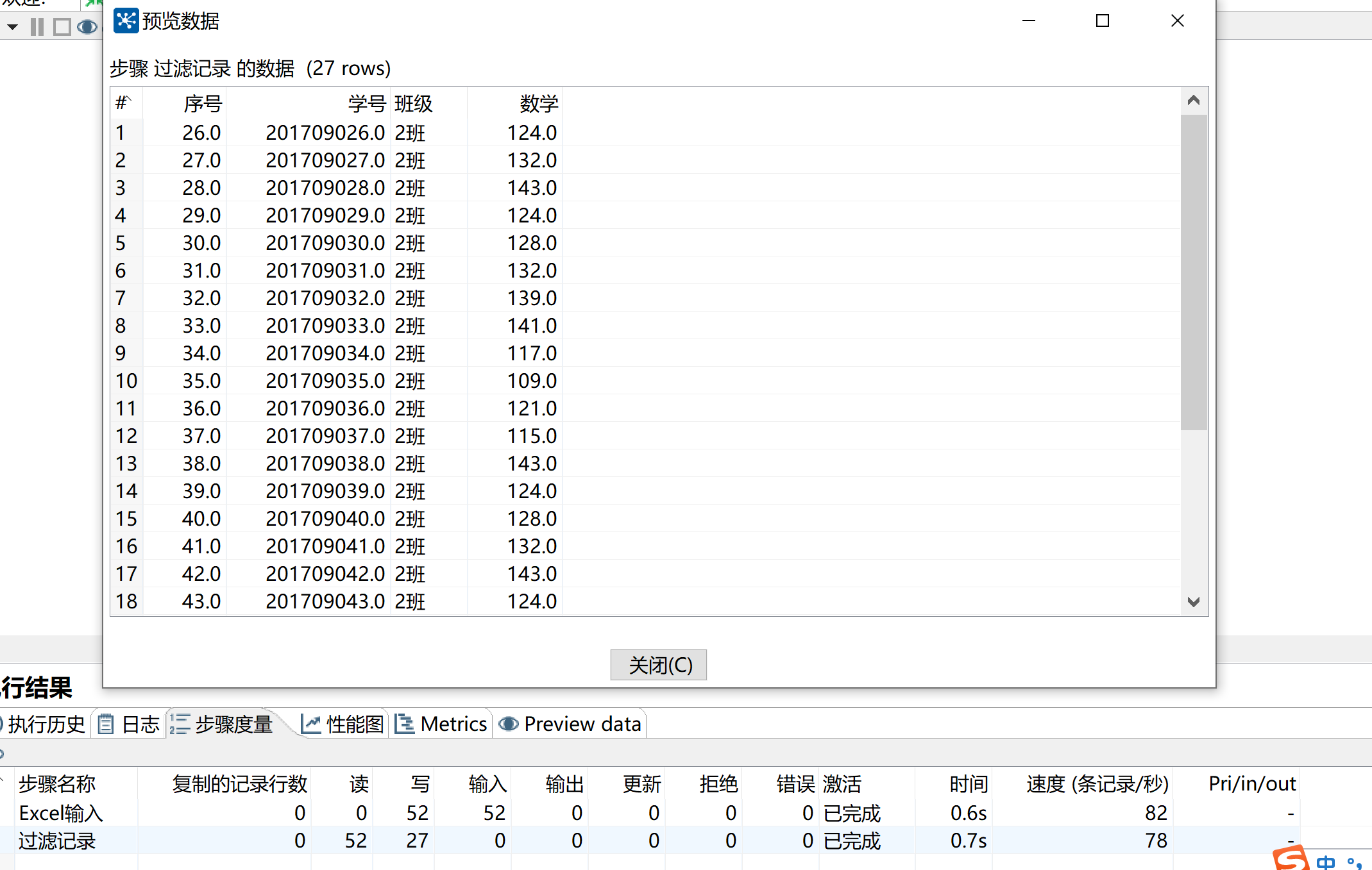Click the vertical scrollbar thumb in preview table
Screen dimensions: 1372x870
[x=1193, y=272]
